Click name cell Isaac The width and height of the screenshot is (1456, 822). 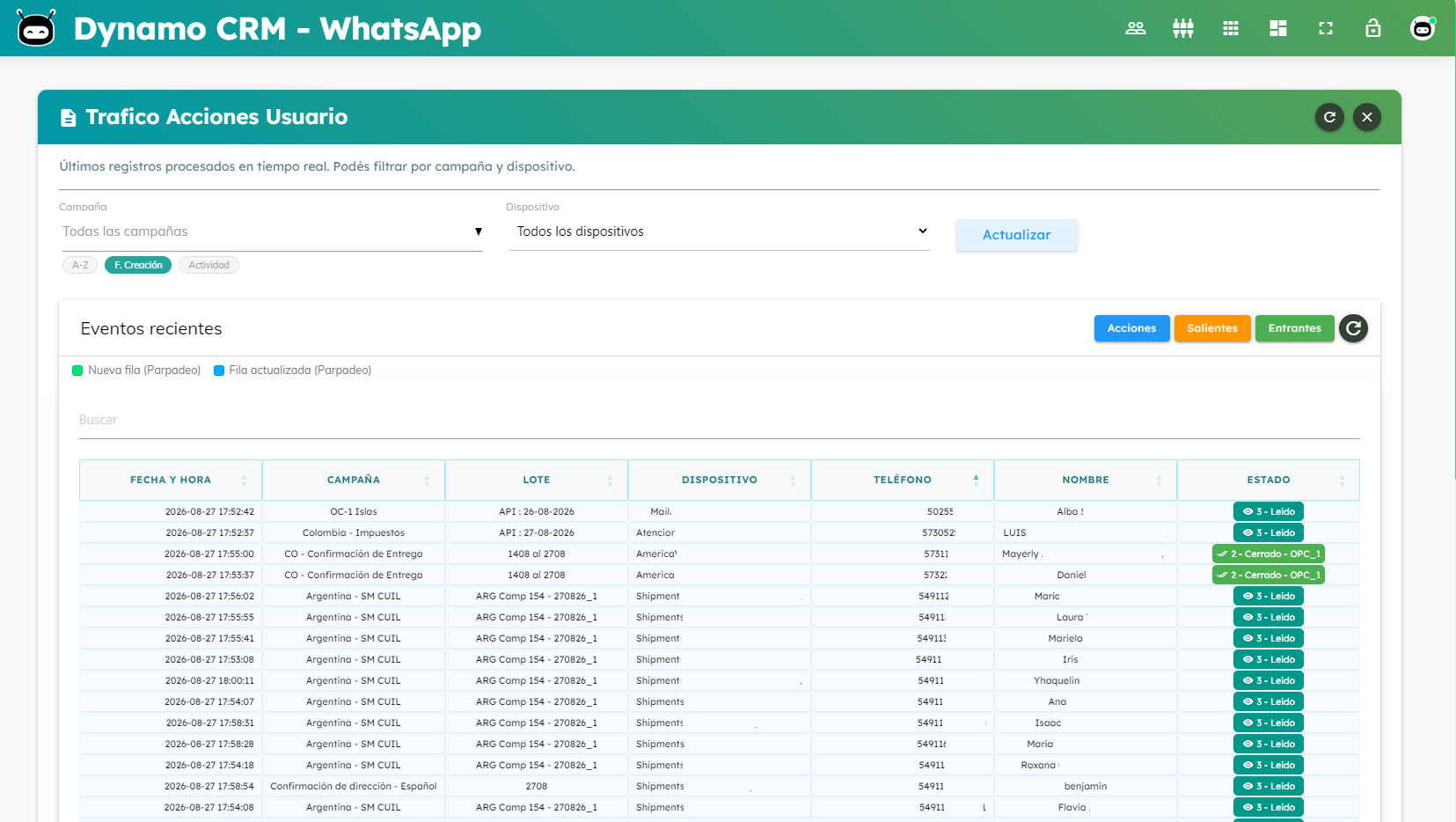pyautogui.click(x=1048, y=723)
